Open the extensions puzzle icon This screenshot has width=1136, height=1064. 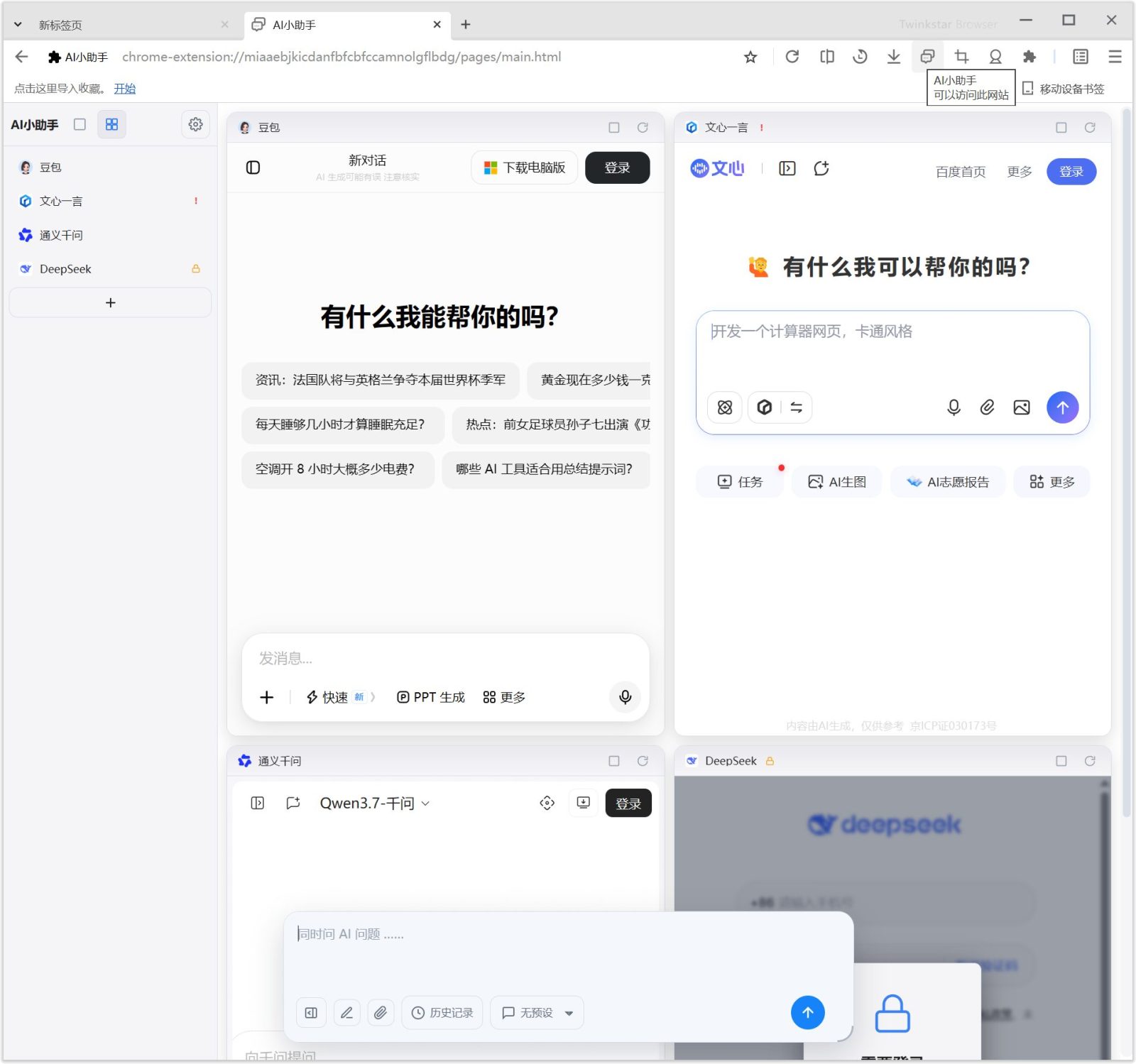1029,57
